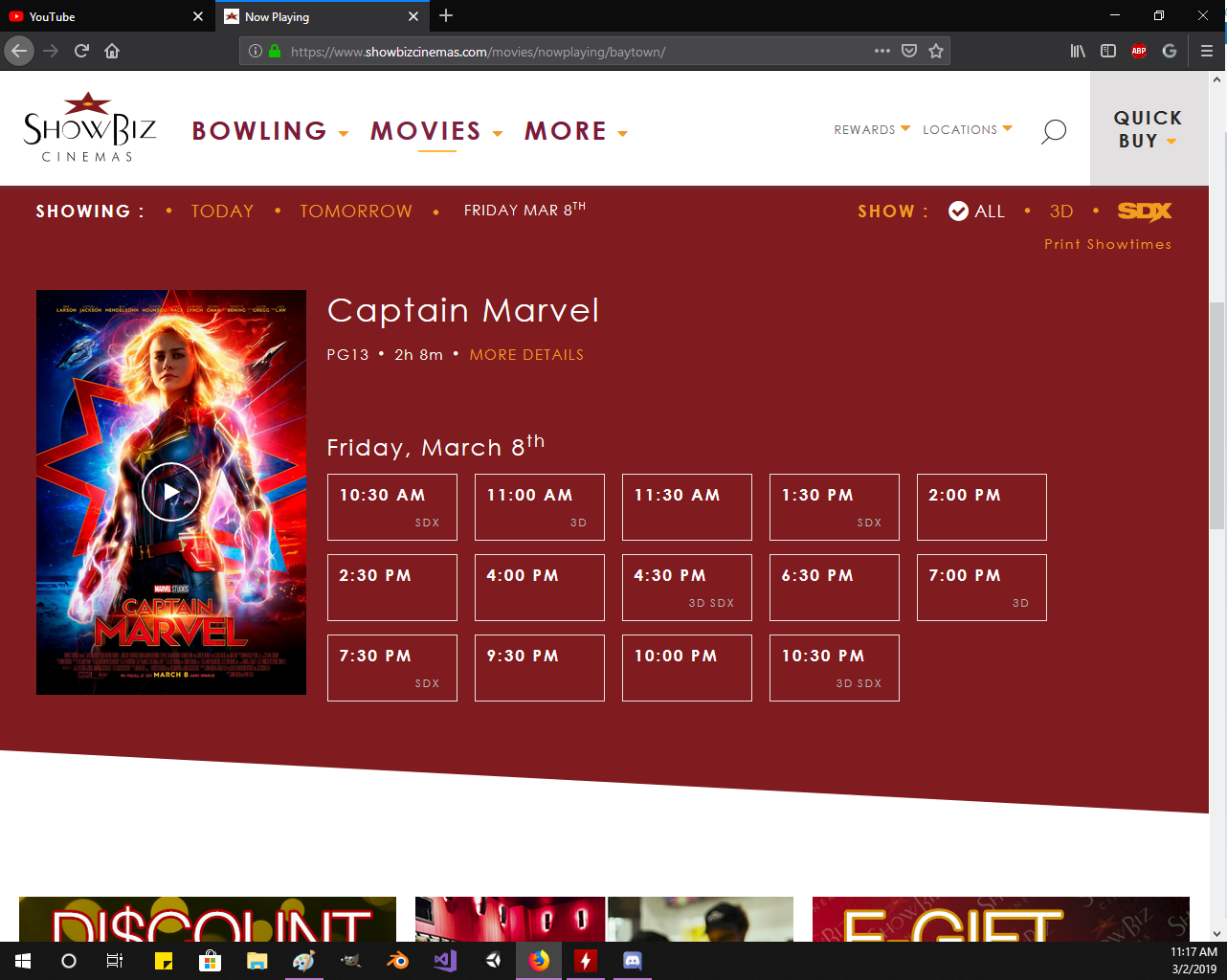The height and width of the screenshot is (980, 1227).
Task: Play the Captain Marvel trailer button
Action: 170,492
